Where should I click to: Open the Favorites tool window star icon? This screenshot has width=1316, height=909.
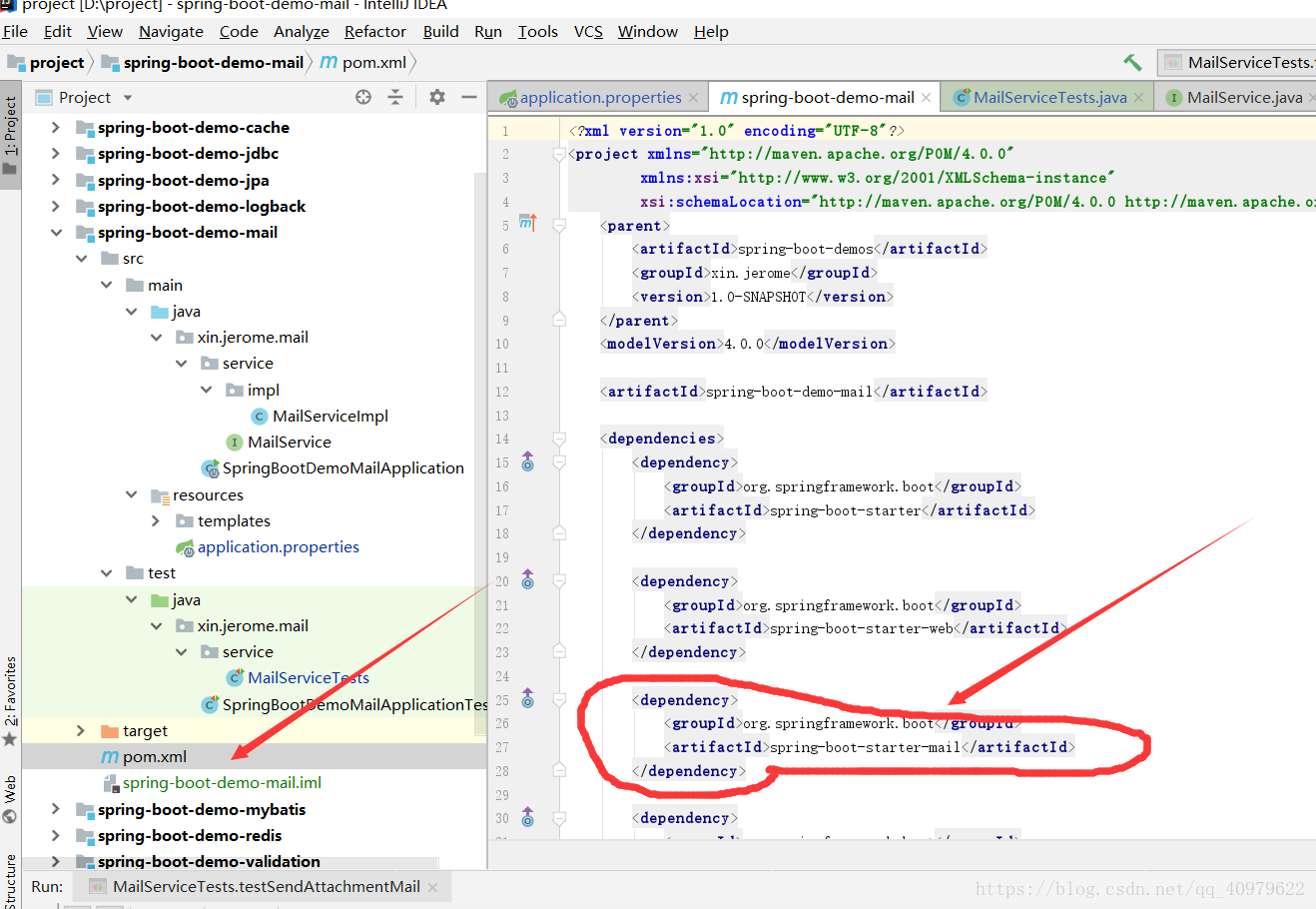pos(10,739)
